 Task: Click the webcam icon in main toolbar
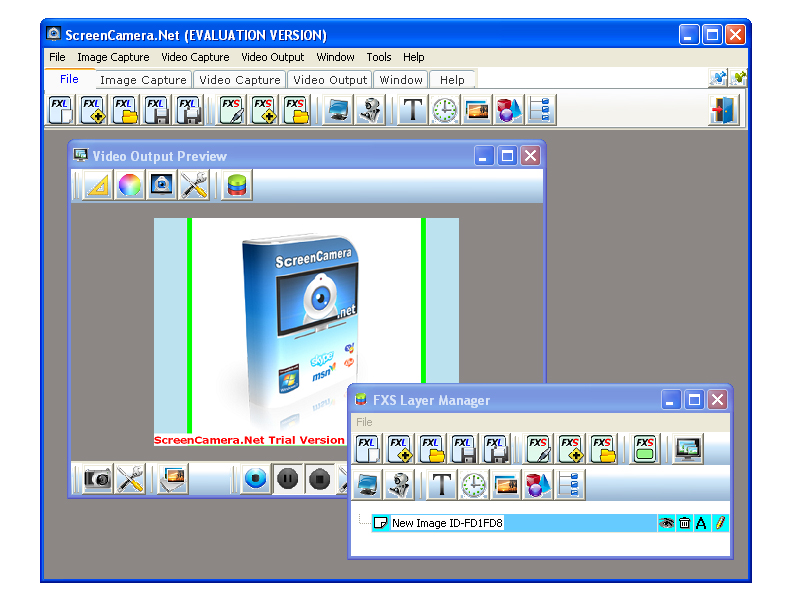coord(370,110)
